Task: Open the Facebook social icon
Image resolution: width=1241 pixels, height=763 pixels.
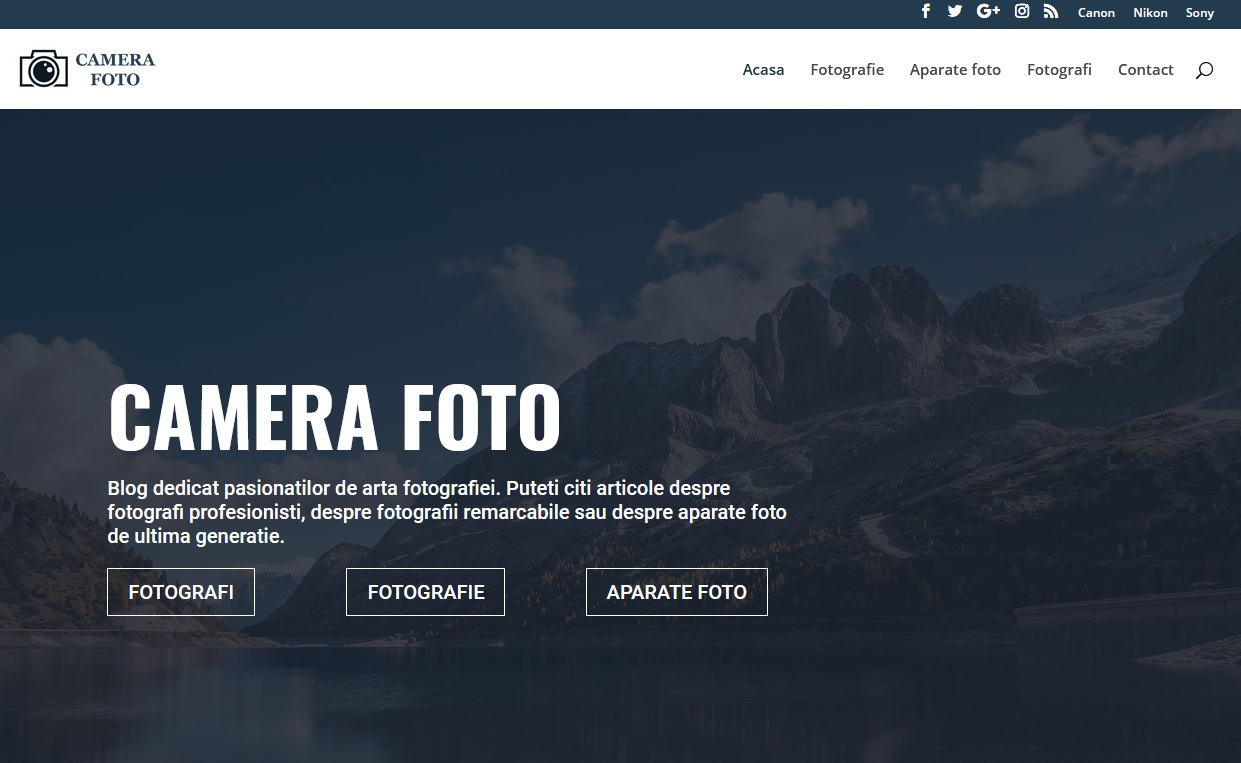Action: [926, 12]
